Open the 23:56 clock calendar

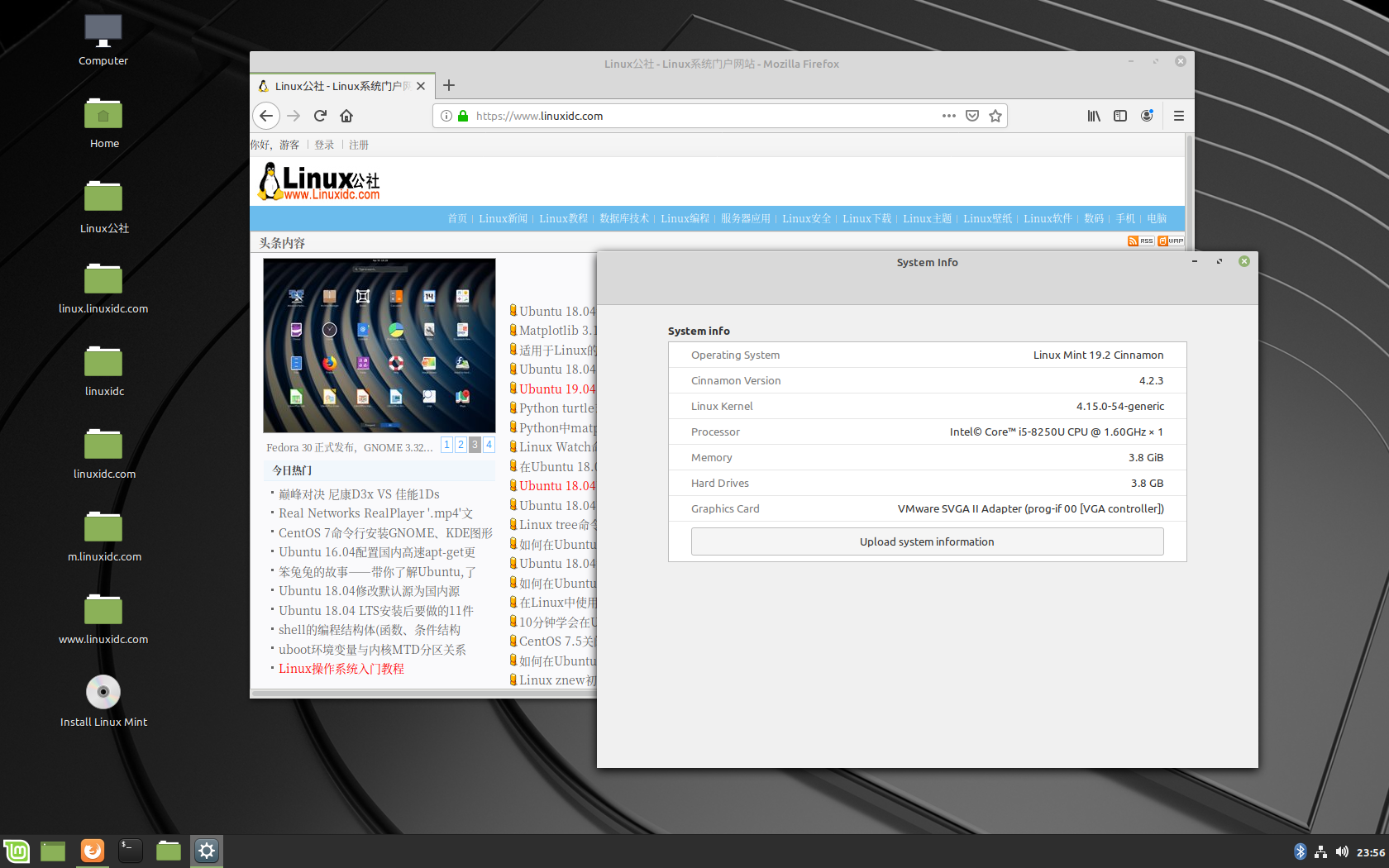[x=1371, y=852]
